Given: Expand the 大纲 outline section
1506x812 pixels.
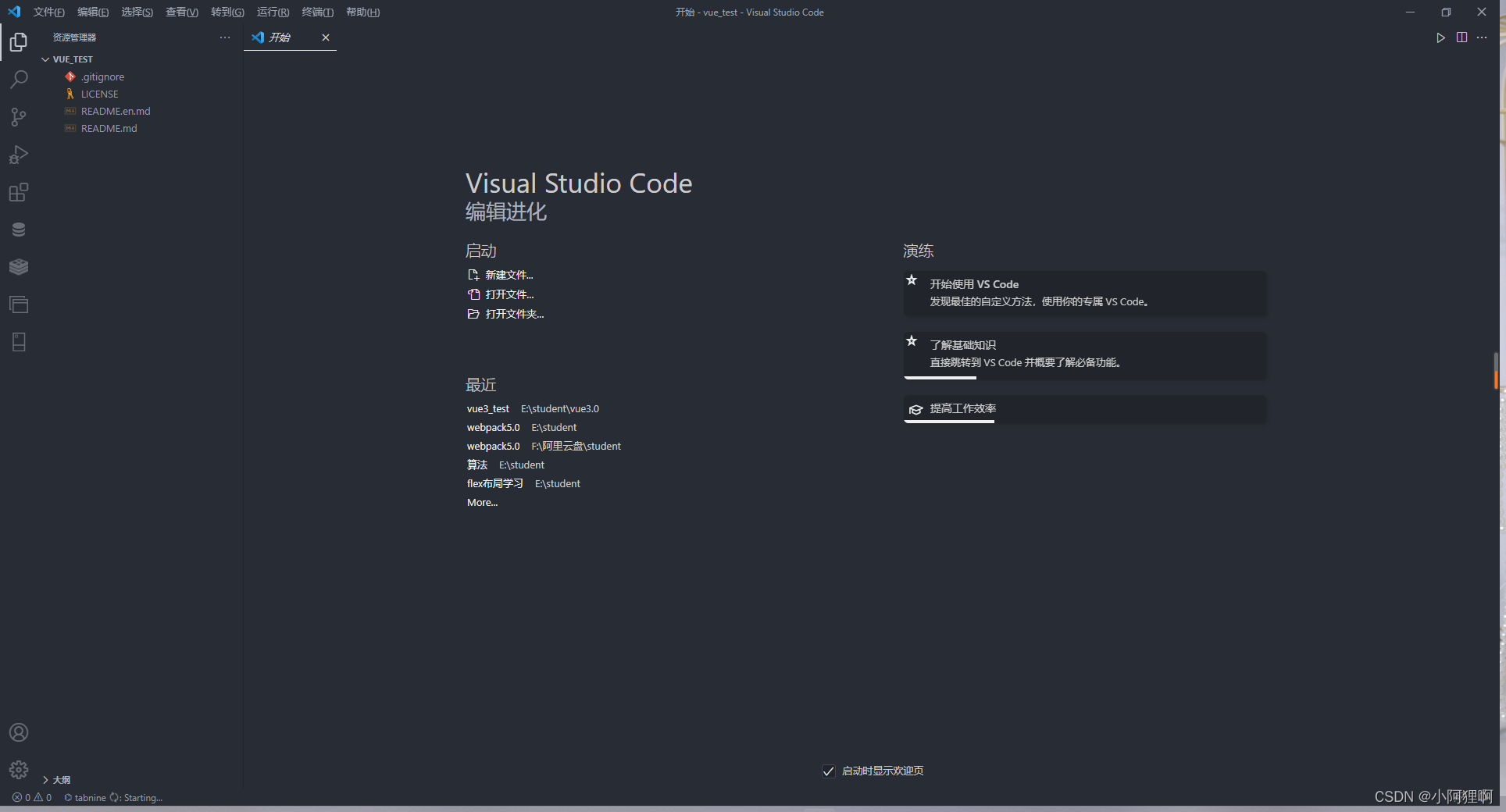Looking at the screenshot, I should pos(45,780).
